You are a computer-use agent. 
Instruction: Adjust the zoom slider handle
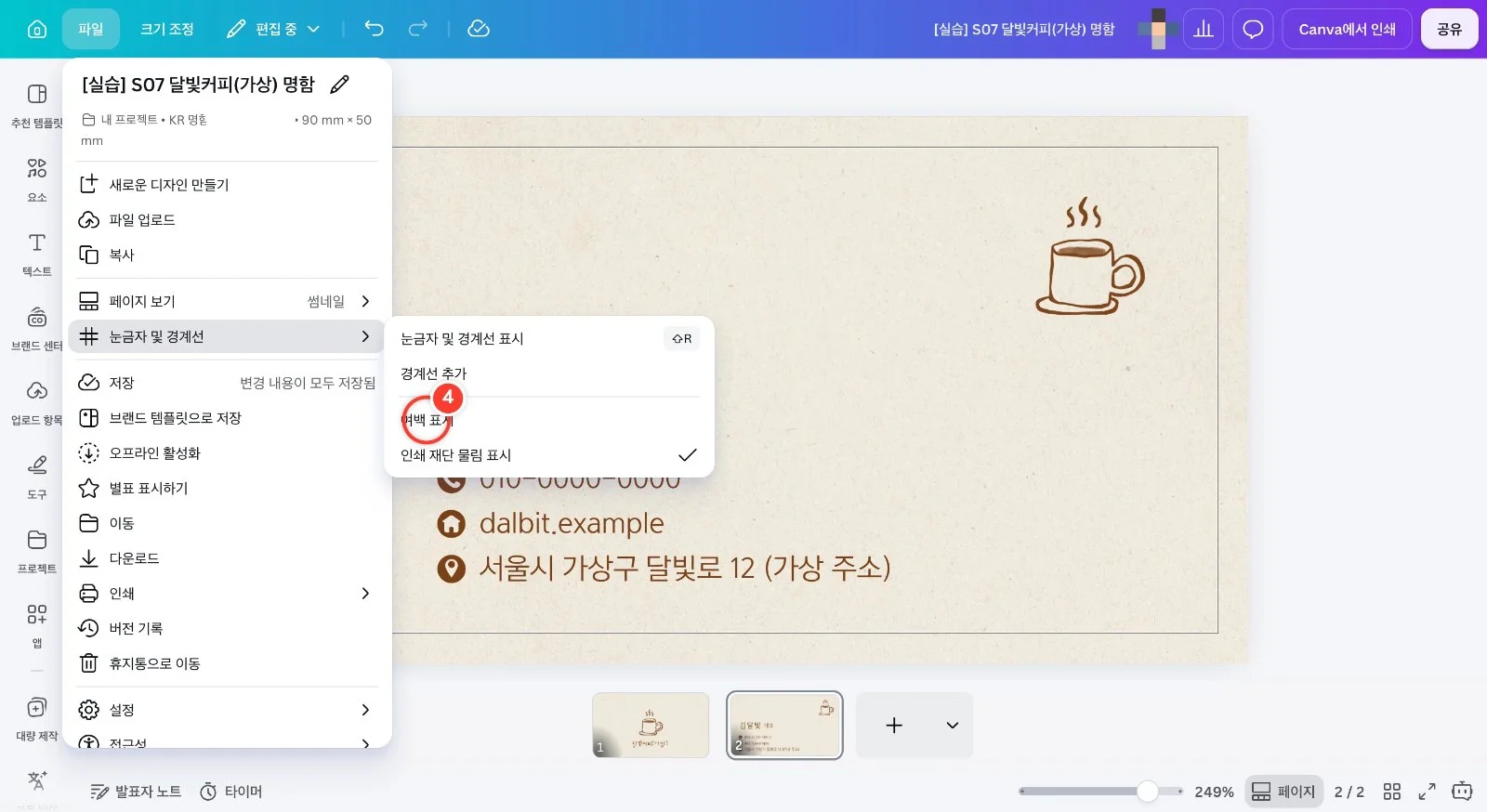pos(1148,792)
